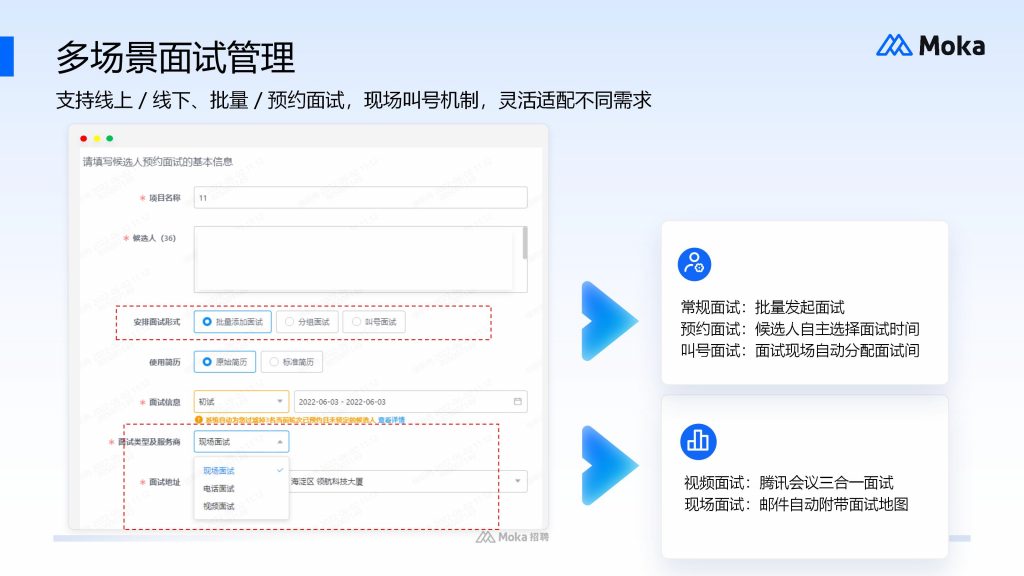The image size is (1024, 576).
Task: Click the blue bar chart icon in the lower card
Action: tap(698, 441)
